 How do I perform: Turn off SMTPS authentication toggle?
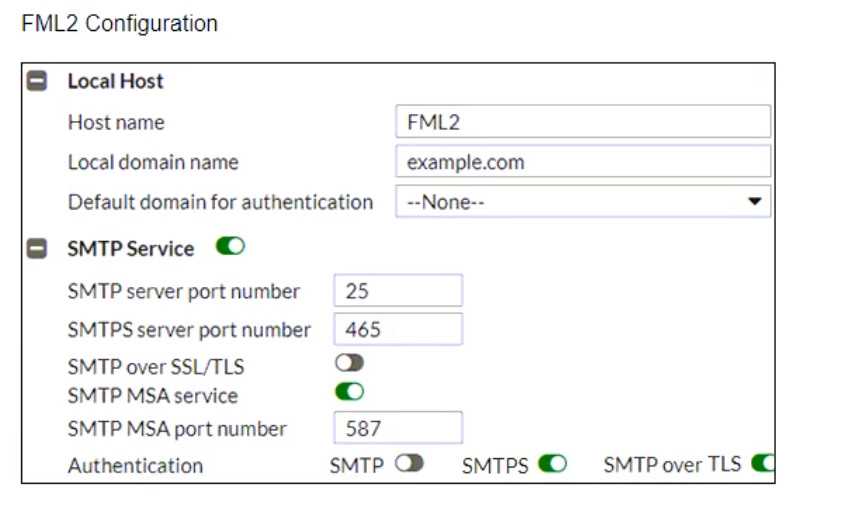click(x=552, y=464)
